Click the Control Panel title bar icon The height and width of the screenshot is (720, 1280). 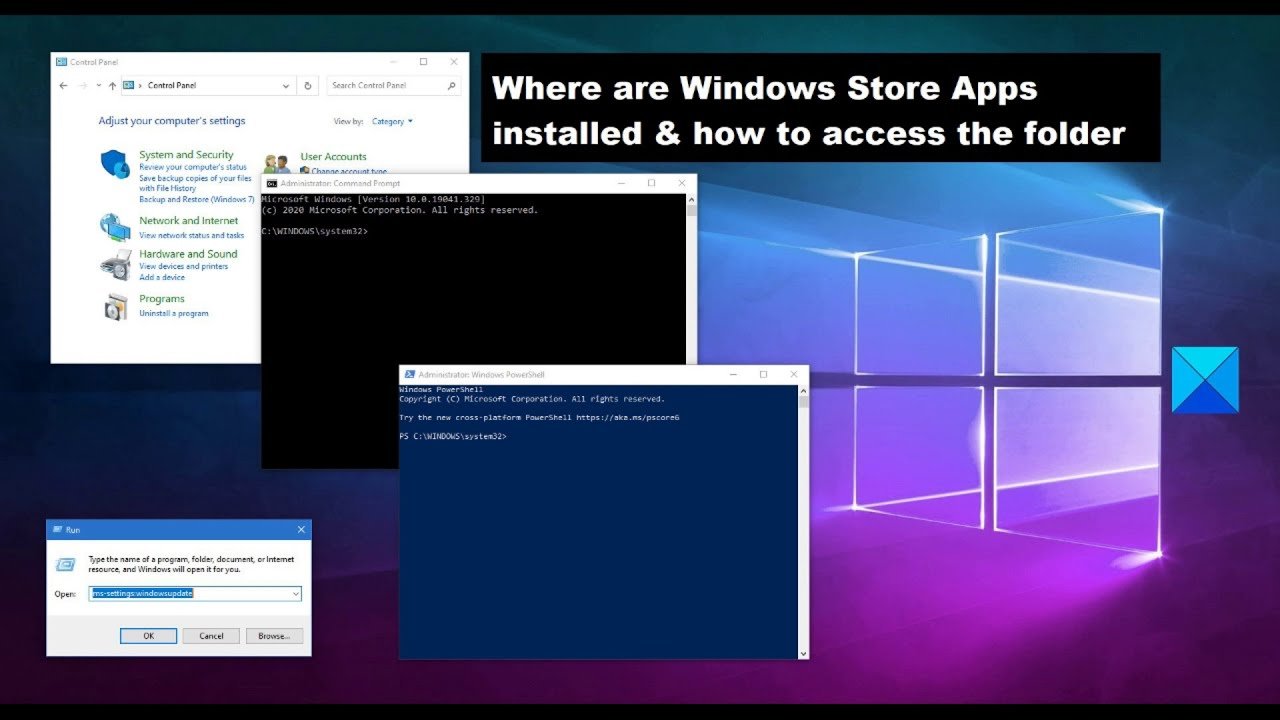[61, 62]
